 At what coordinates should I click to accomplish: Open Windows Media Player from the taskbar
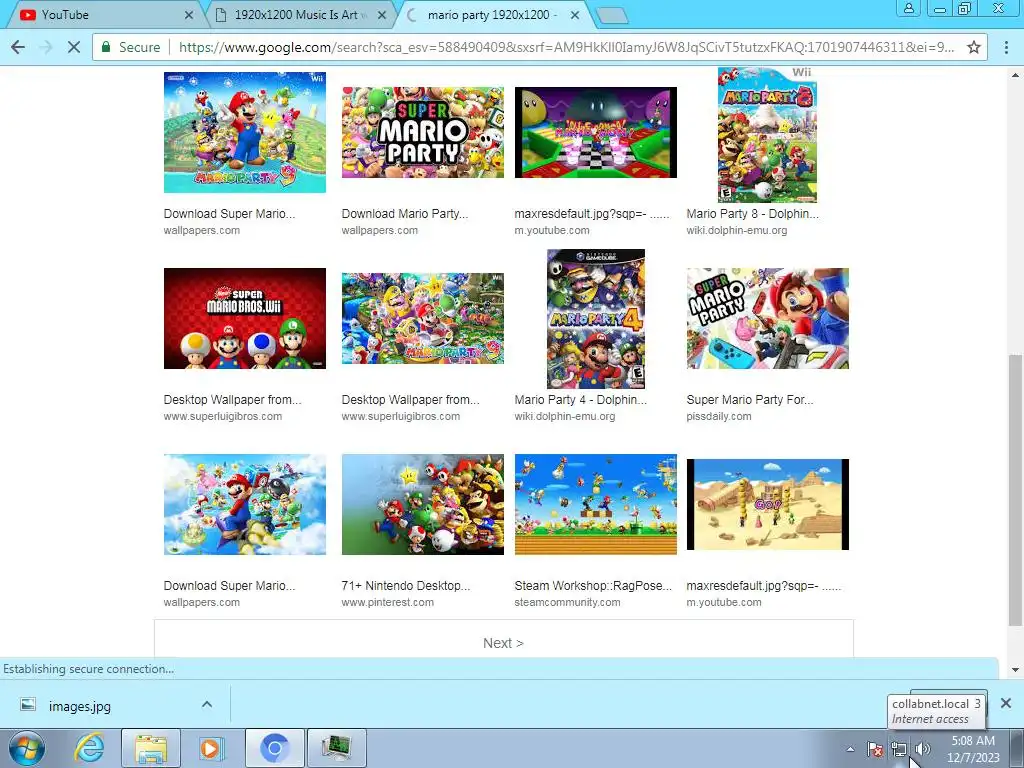(212, 748)
